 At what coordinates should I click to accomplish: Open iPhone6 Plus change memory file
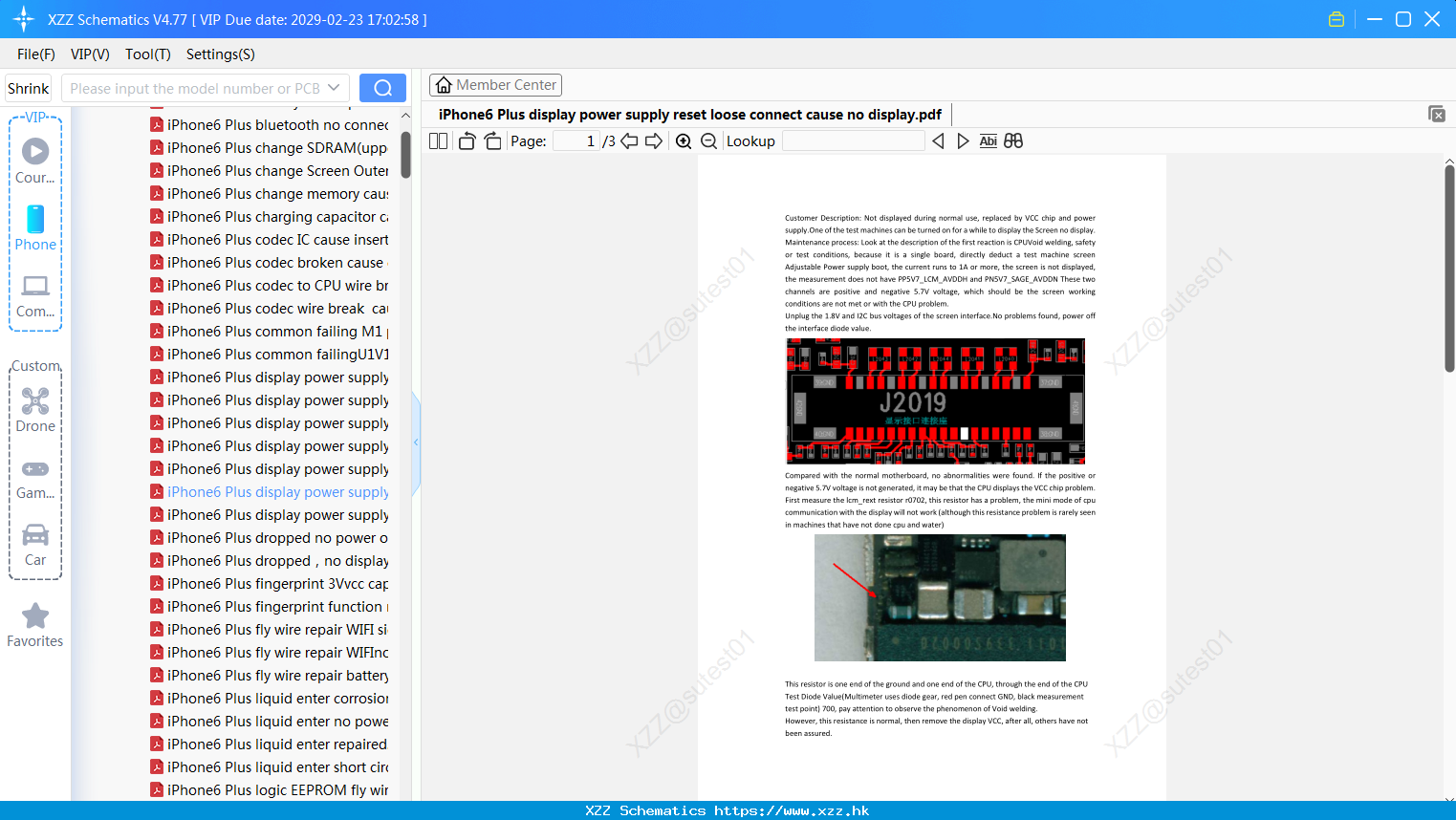pyautogui.click(x=270, y=194)
